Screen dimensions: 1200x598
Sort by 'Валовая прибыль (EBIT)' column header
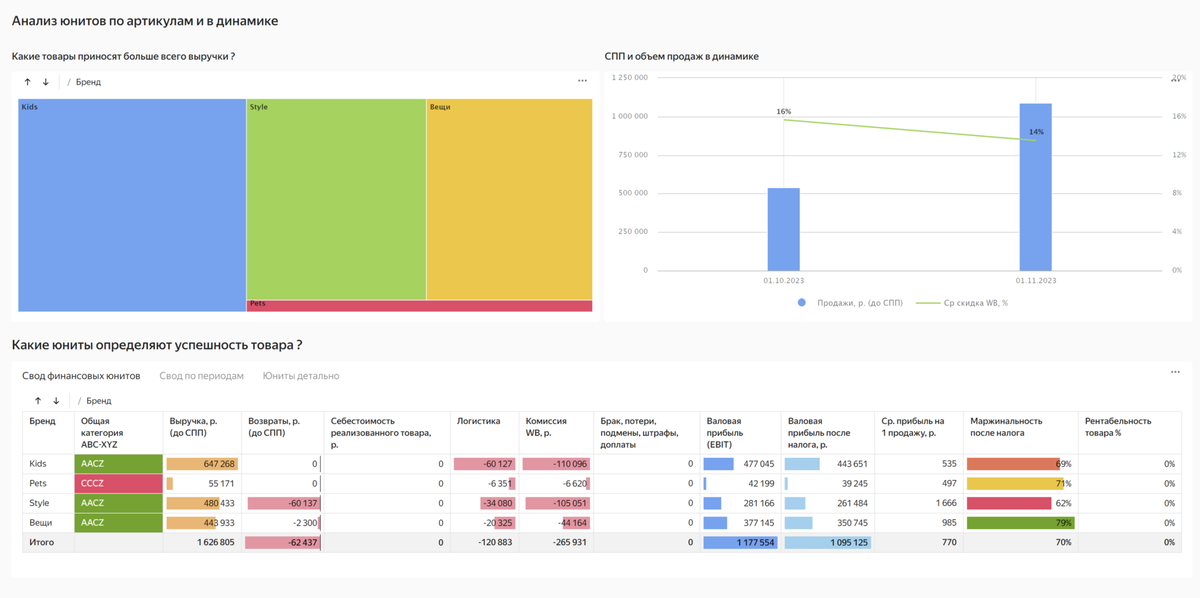(x=739, y=433)
